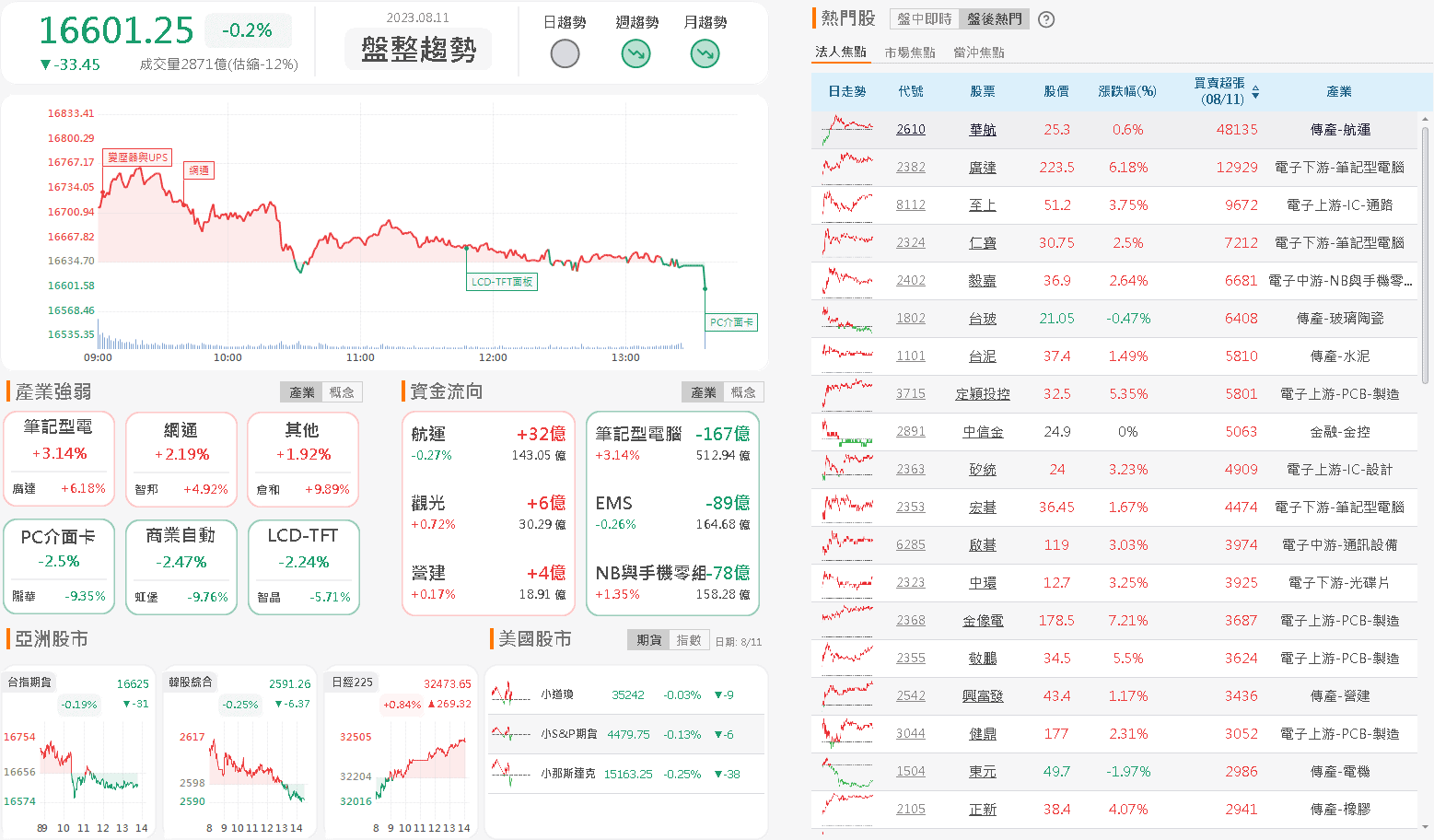1434x840 pixels.
Task: Open LCD-TFT -2.24% industry card
Action: (303, 566)
